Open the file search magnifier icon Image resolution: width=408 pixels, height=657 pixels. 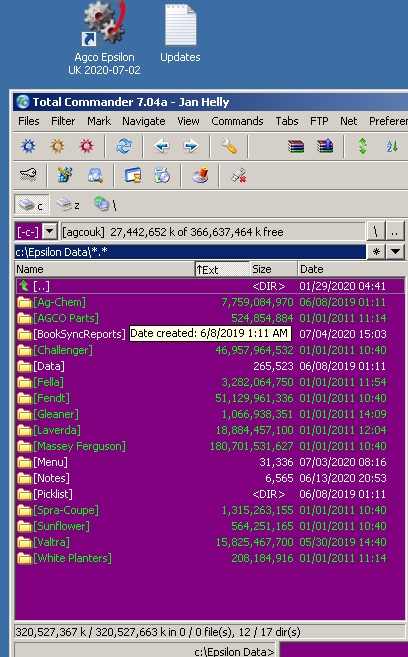95,175
